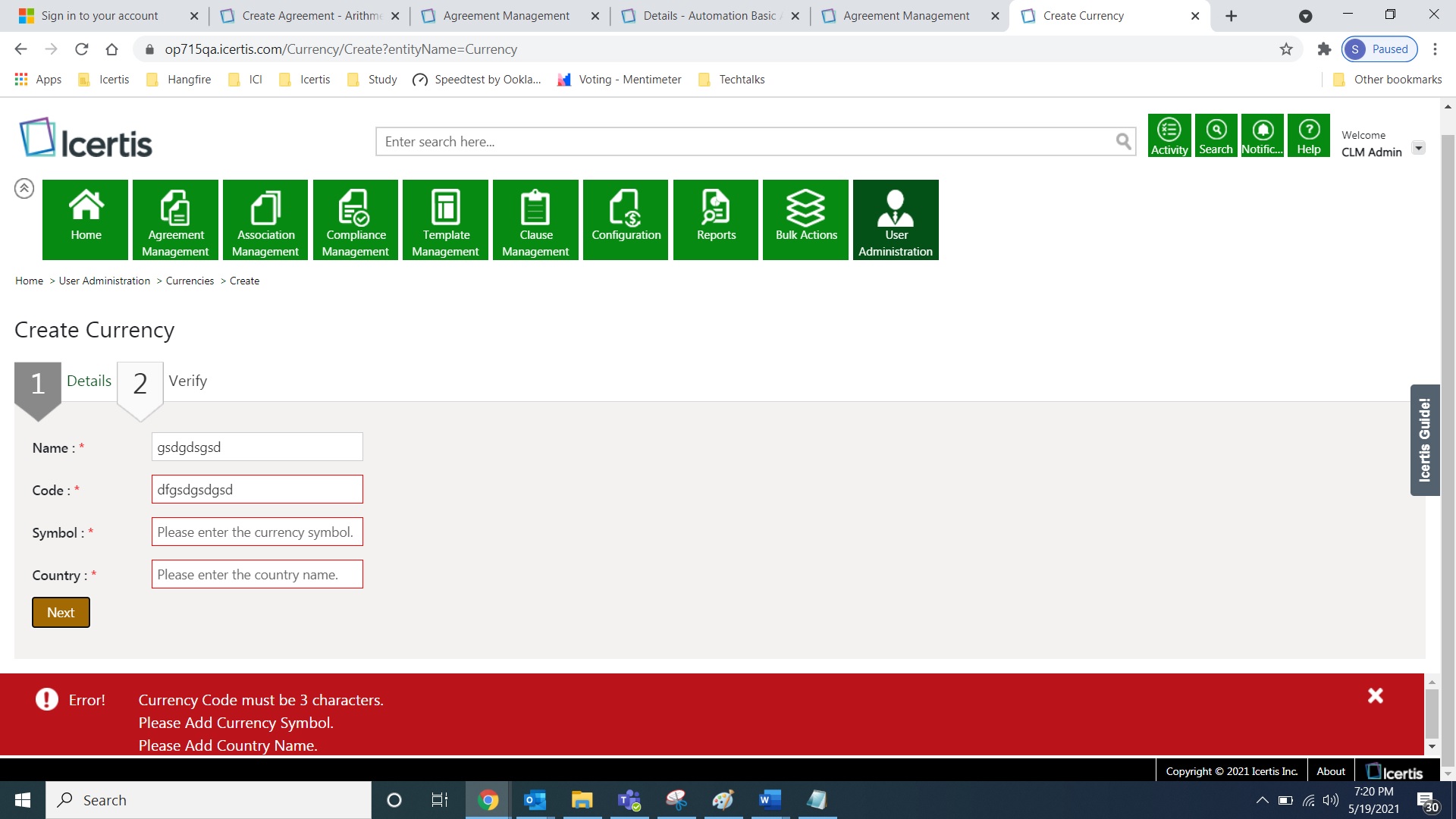Go back in browser history
This screenshot has width=1456, height=819.
click(x=20, y=49)
